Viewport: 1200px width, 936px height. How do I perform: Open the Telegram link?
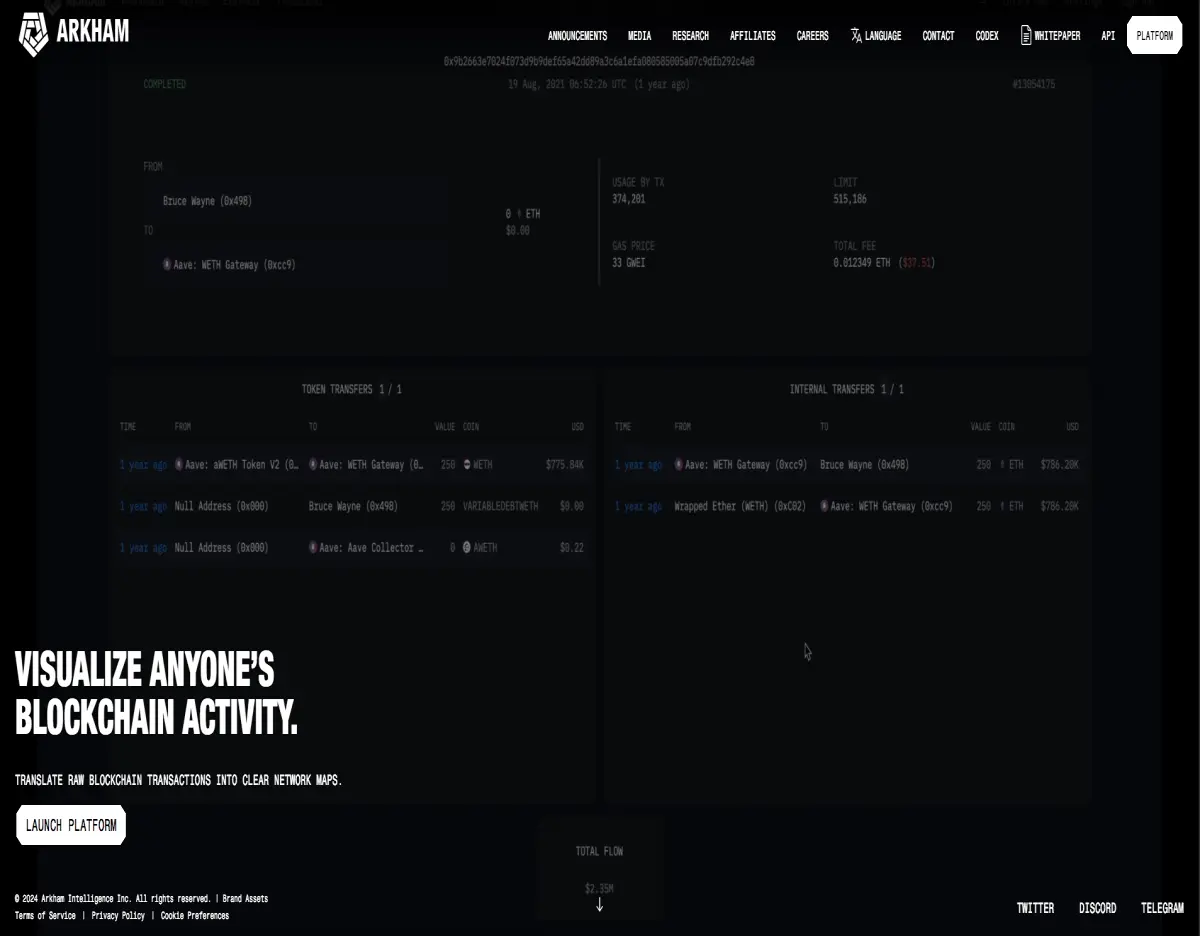pos(1162,908)
